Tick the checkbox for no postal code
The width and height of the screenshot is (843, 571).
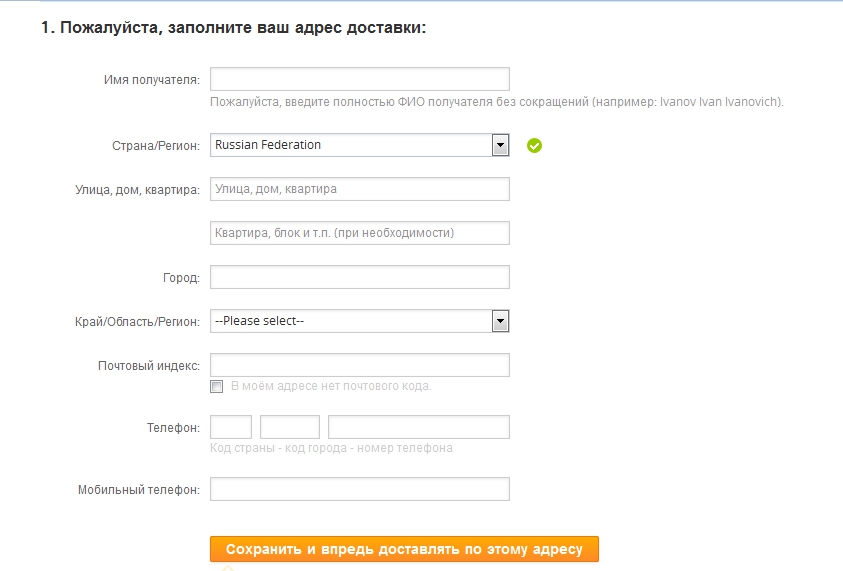click(217, 387)
